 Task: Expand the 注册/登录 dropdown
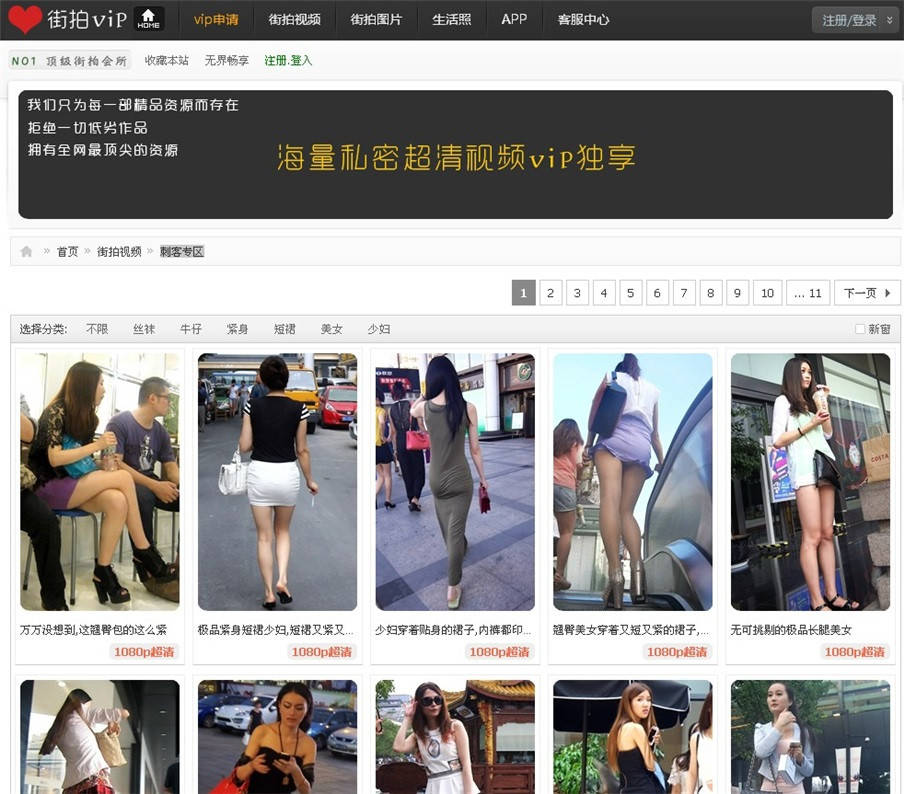pyautogui.click(x=855, y=20)
